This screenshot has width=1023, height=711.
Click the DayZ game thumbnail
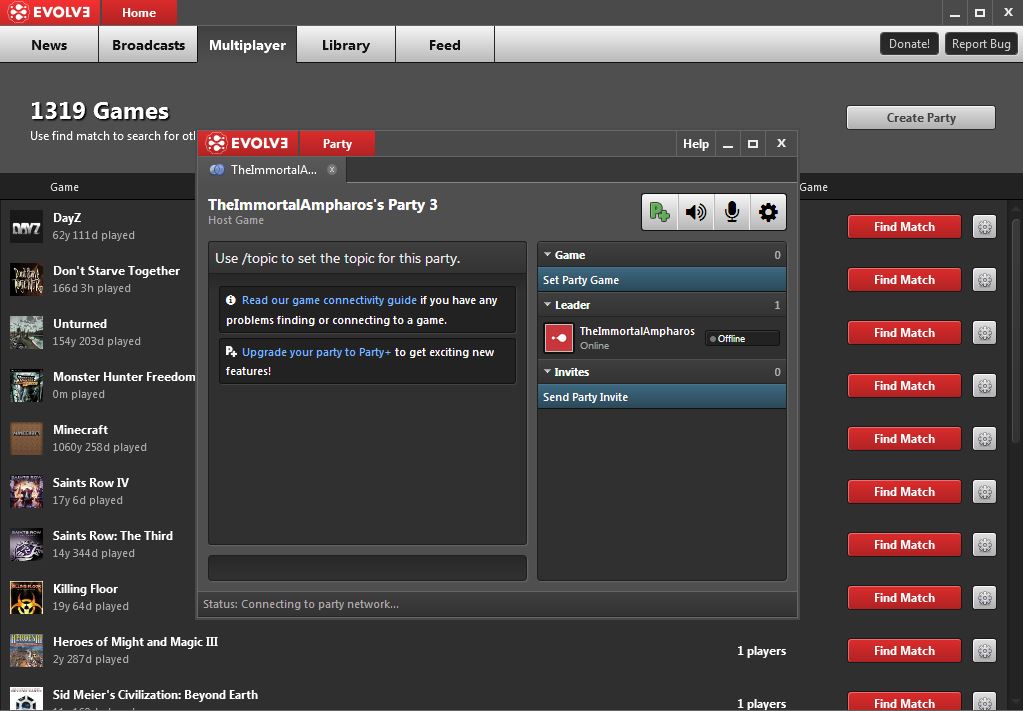coord(26,227)
